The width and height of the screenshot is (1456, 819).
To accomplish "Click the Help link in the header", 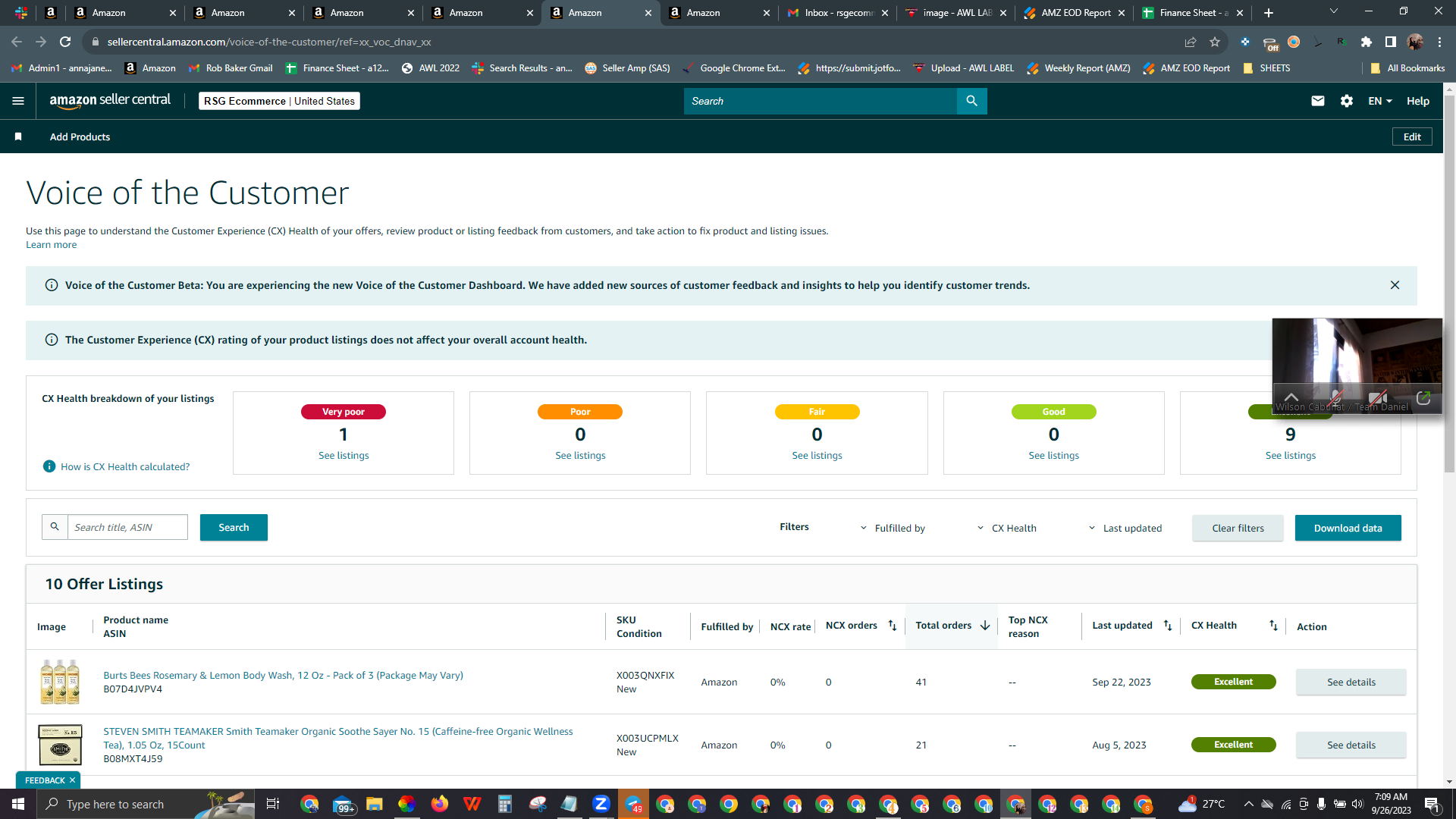I will 1417,101.
